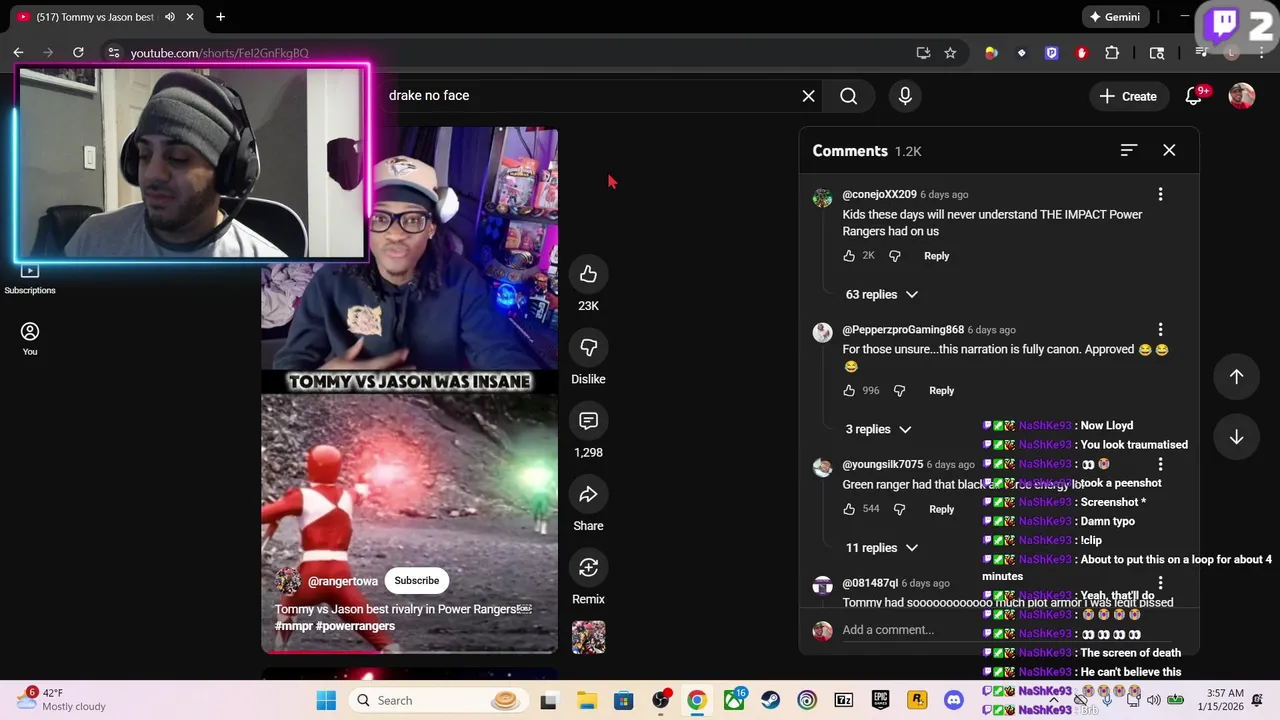Open Subscriptions in YouTube sidebar

coord(30,279)
